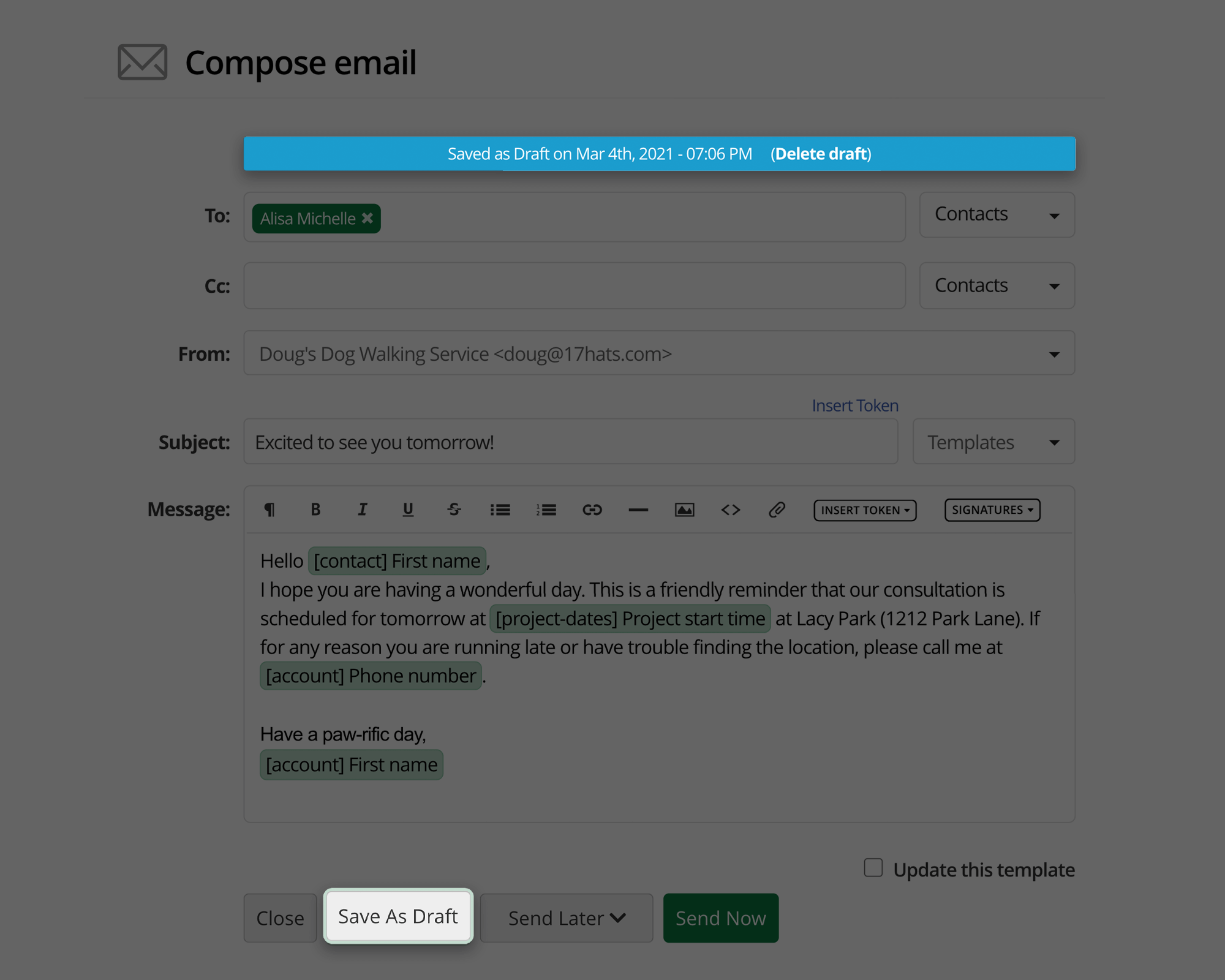Toggle bold formatting on message text
The width and height of the screenshot is (1225, 980).
(316, 510)
